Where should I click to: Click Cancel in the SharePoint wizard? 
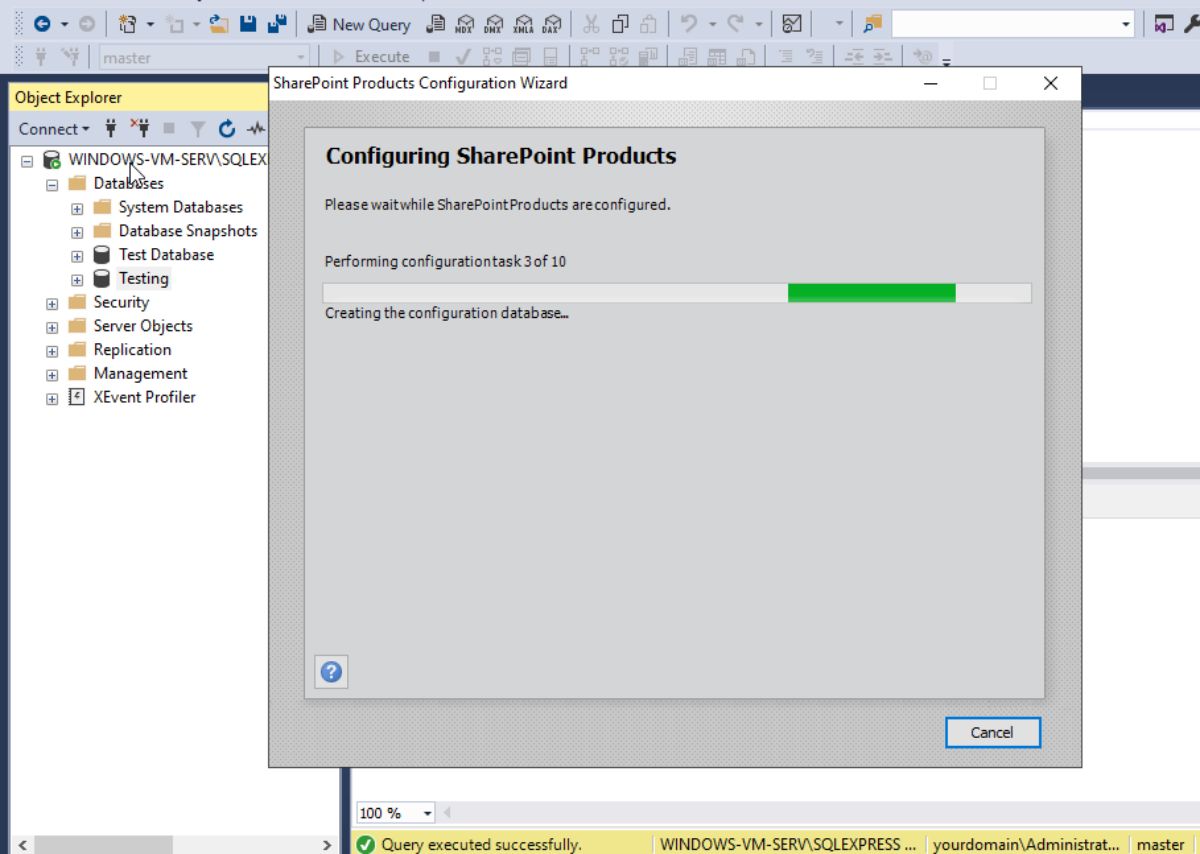pos(992,732)
